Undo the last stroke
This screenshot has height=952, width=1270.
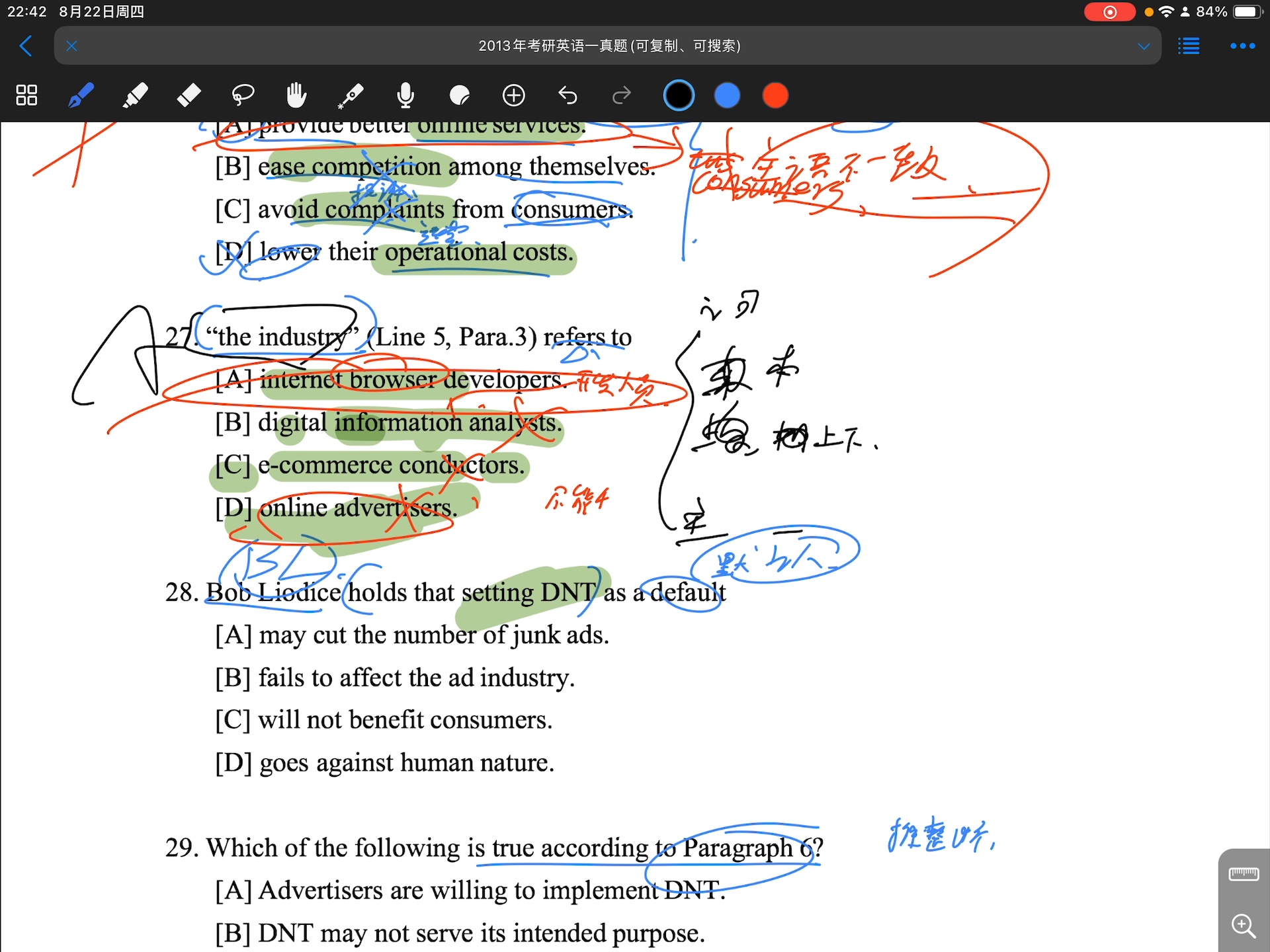568,95
